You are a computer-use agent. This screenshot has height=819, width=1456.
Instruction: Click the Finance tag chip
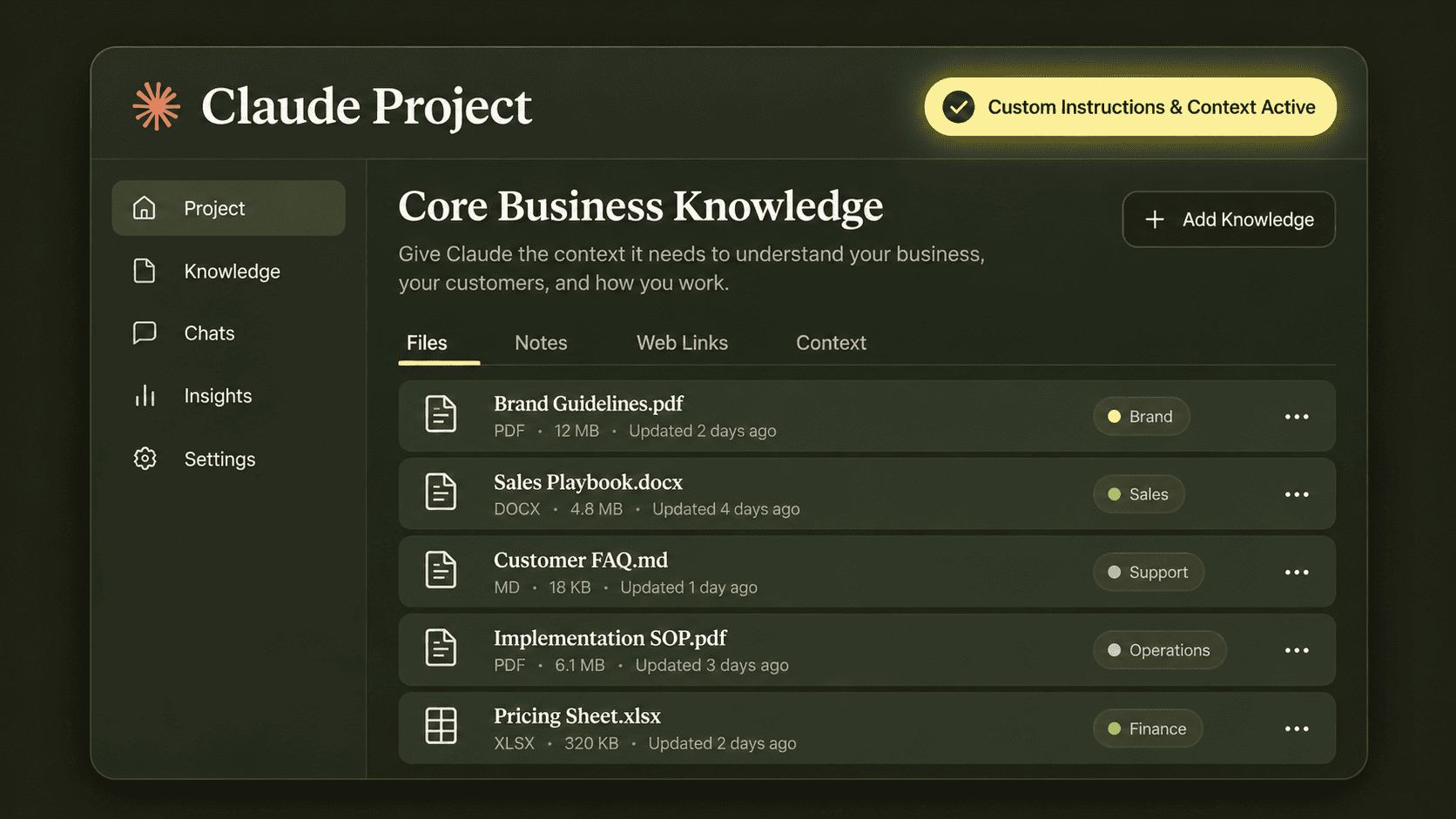pyautogui.click(x=1148, y=728)
